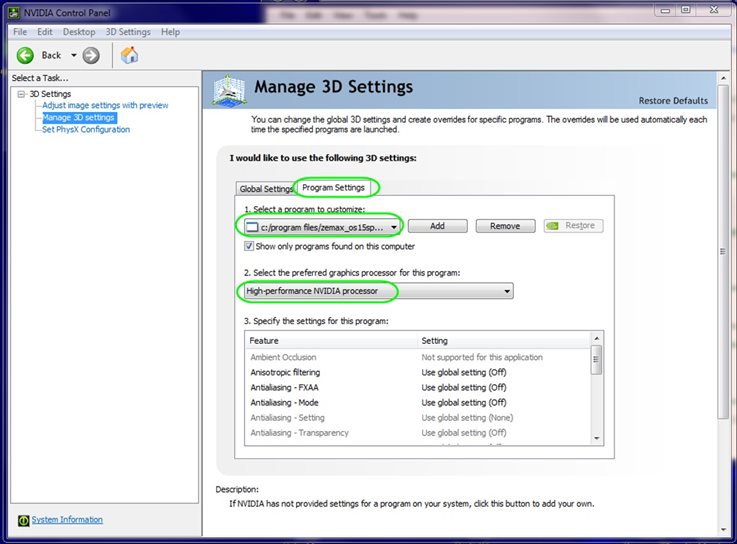Select the Ambient Occlusion row
Screen dimensions: 737x544
point(417,357)
